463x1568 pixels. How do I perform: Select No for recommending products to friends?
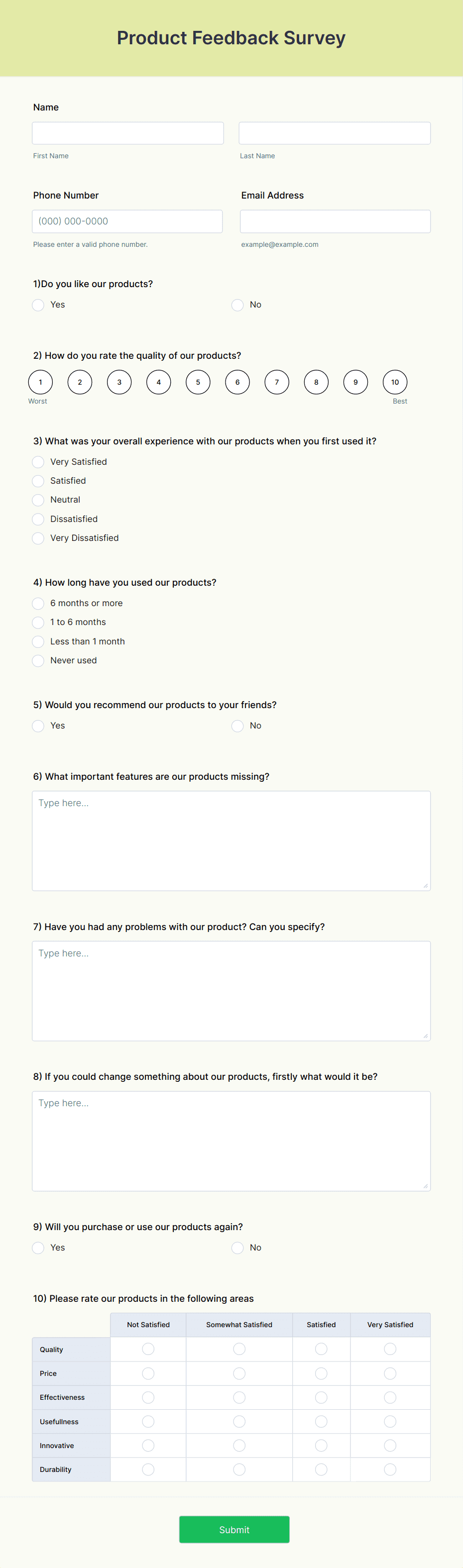tap(237, 726)
